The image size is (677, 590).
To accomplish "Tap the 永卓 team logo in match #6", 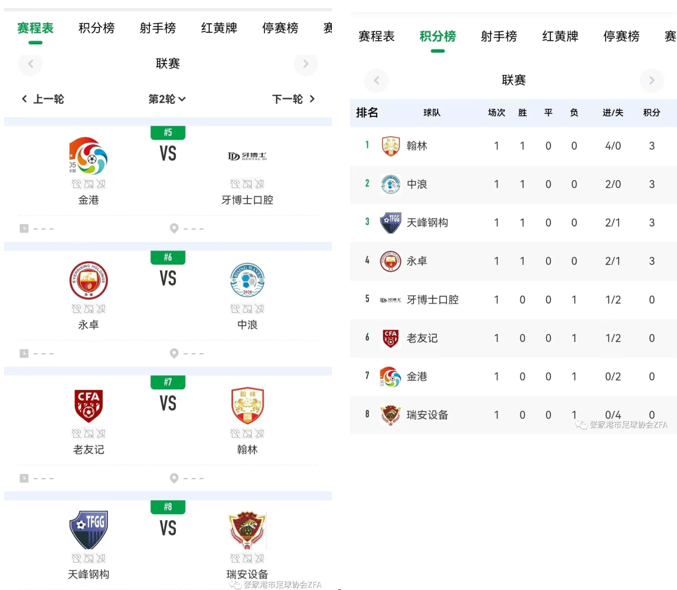I will coord(89,280).
